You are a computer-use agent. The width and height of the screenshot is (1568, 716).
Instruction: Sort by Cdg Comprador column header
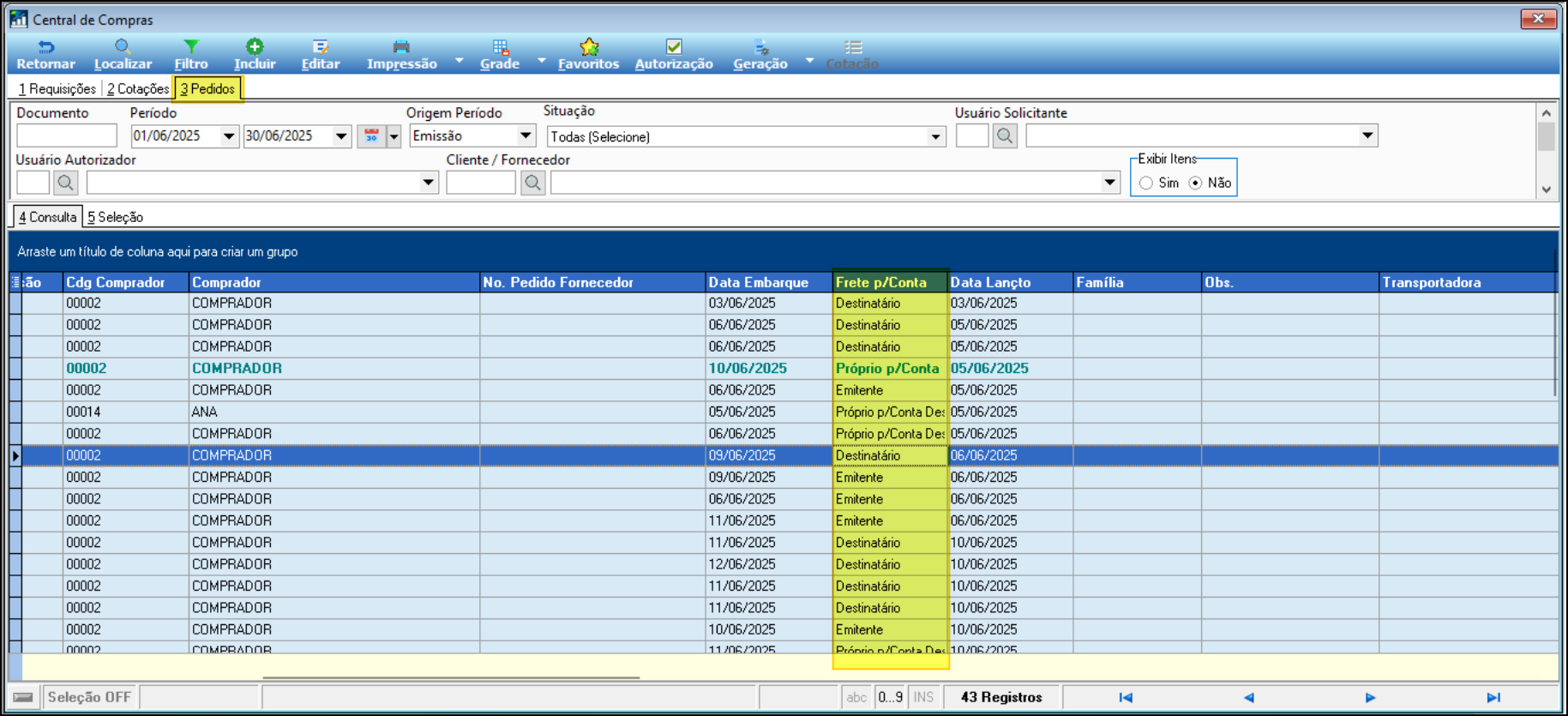pyautogui.click(x=126, y=282)
